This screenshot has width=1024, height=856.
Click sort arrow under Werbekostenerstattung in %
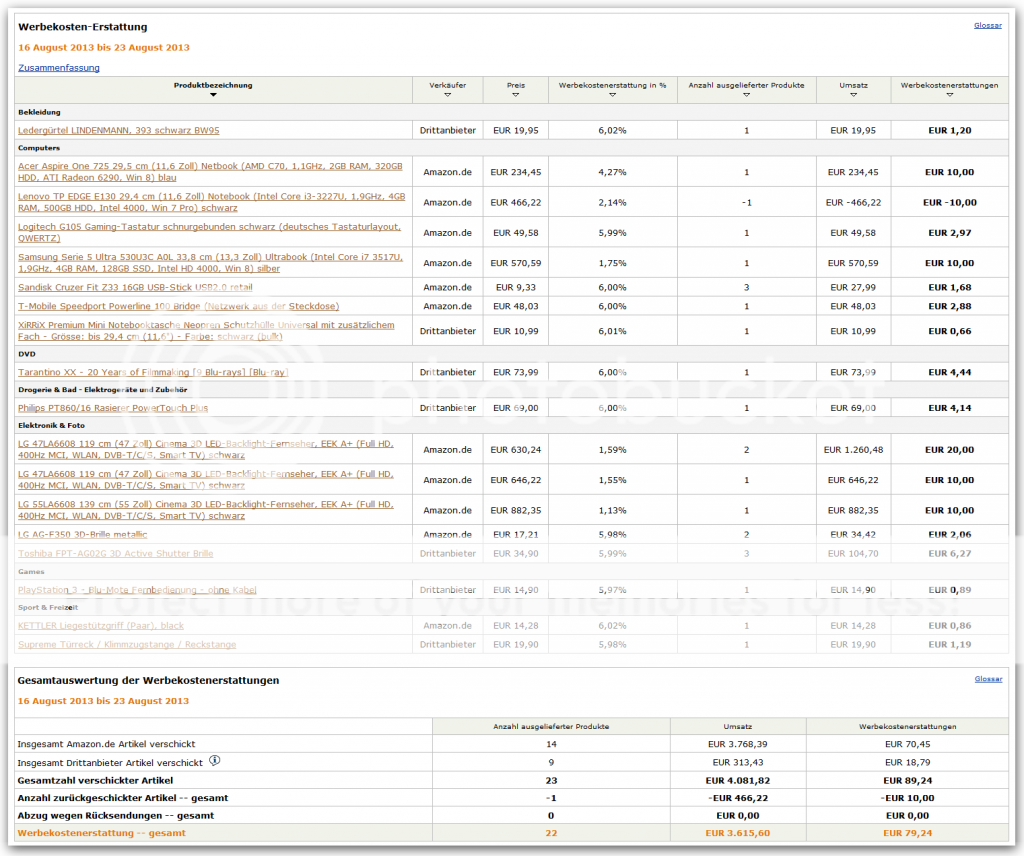[612, 95]
